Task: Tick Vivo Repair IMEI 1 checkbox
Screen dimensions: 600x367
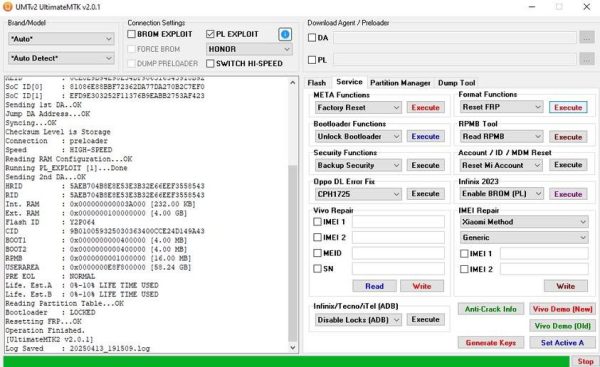Action: click(x=317, y=222)
